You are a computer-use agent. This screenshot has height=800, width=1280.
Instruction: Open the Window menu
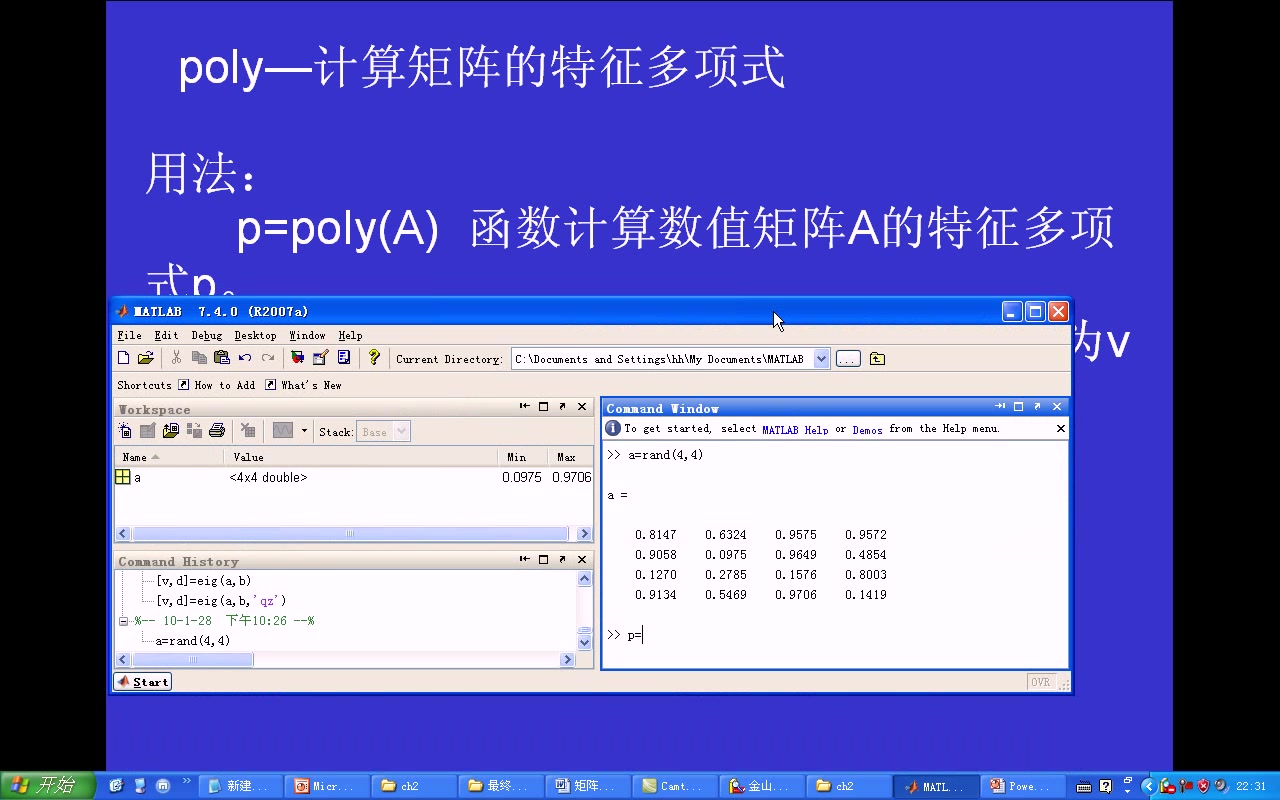[x=307, y=336]
